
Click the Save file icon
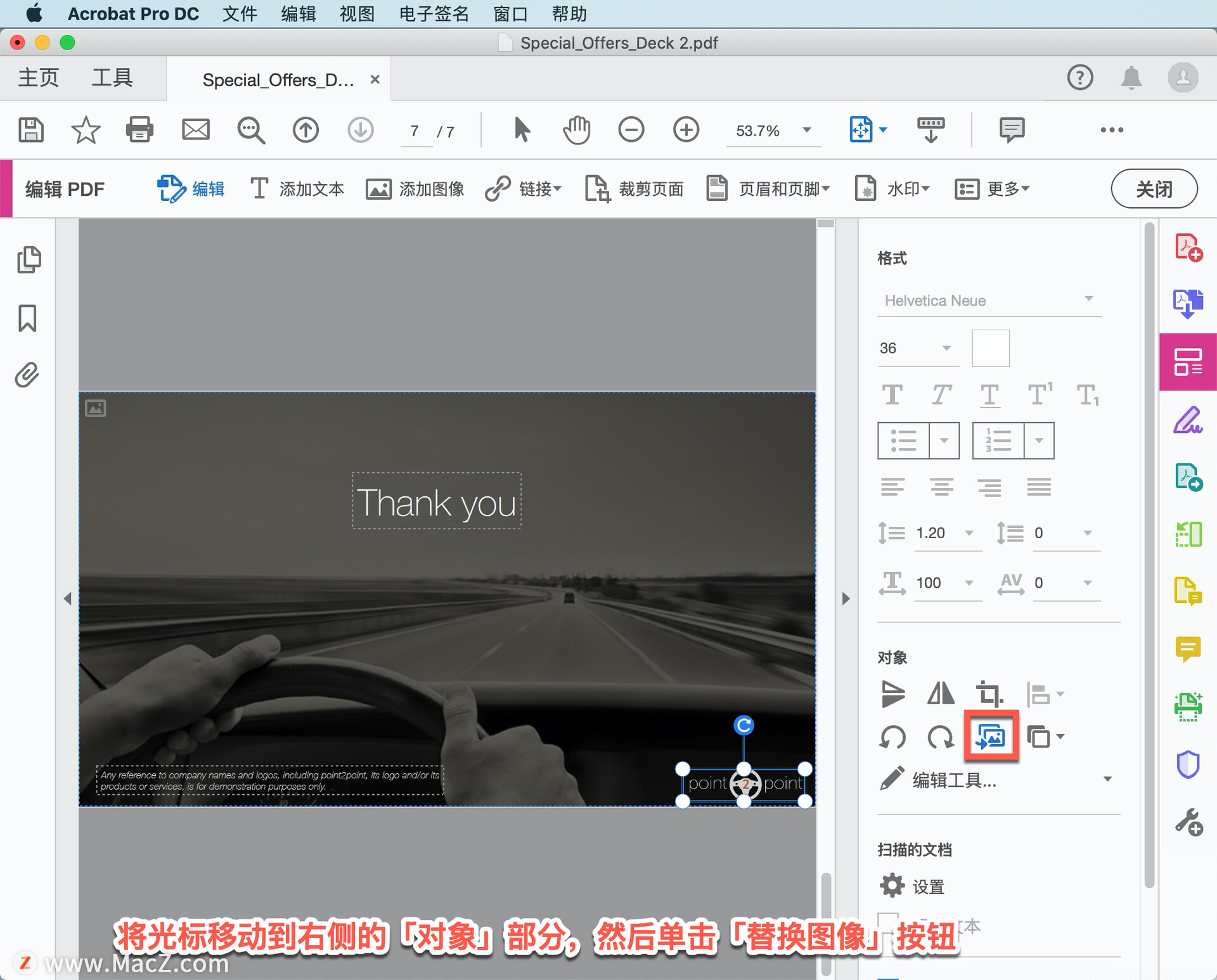pos(30,130)
